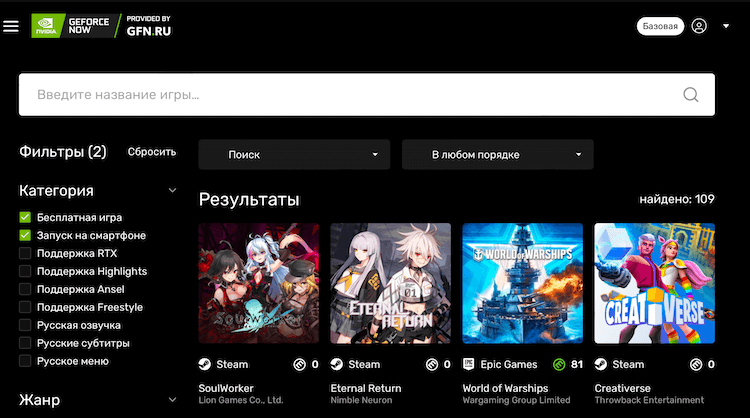Uncheck the Бесплатная игра filter
This screenshot has width=750, height=418.
point(25,218)
